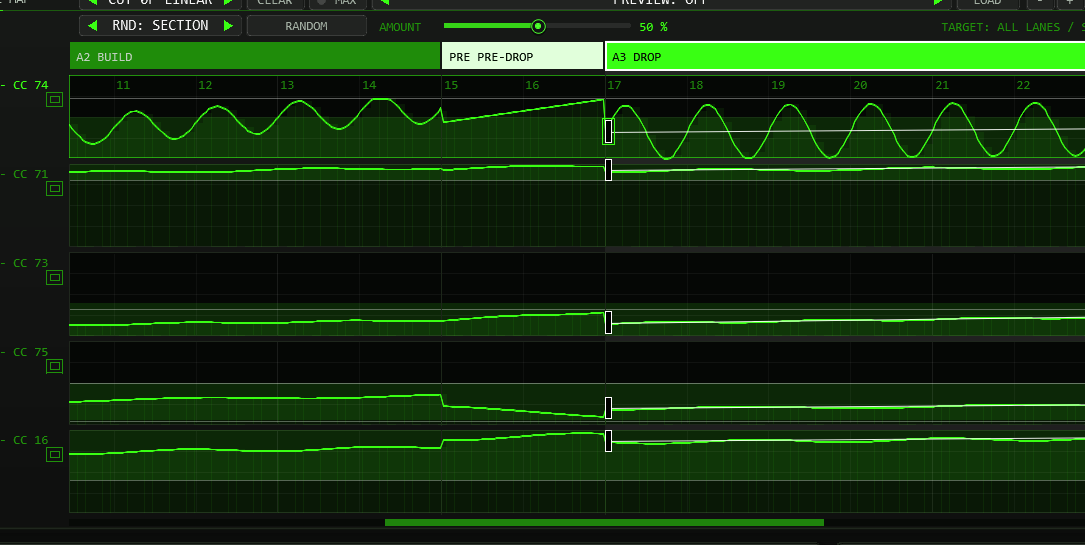Select the CC 74 handle at bar 17
The height and width of the screenshot is (545, 1085).
[x=608, y=131]
